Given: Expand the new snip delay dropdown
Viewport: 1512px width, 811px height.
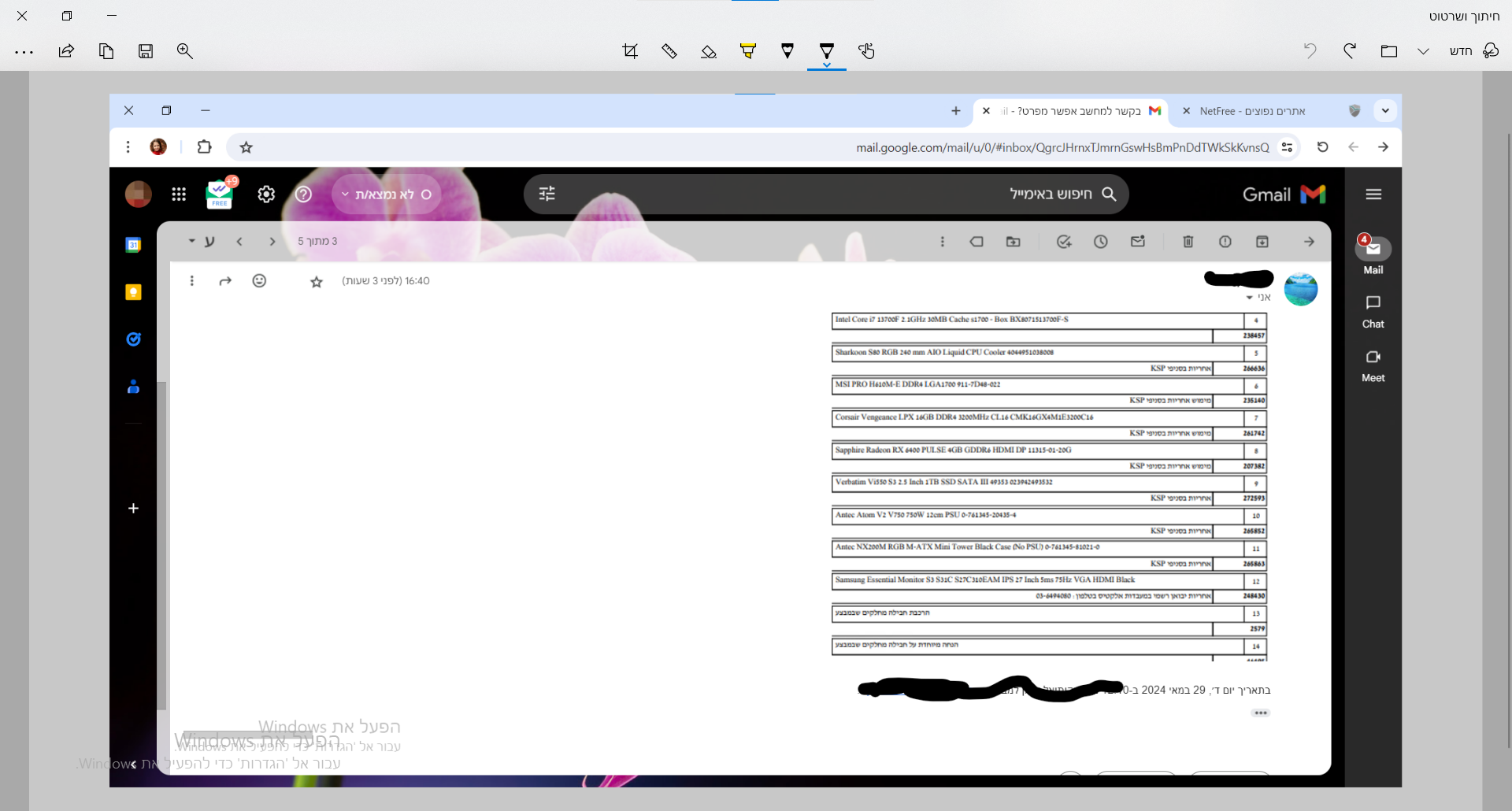Looking at the screenshot, I should tap(1423, 51).
